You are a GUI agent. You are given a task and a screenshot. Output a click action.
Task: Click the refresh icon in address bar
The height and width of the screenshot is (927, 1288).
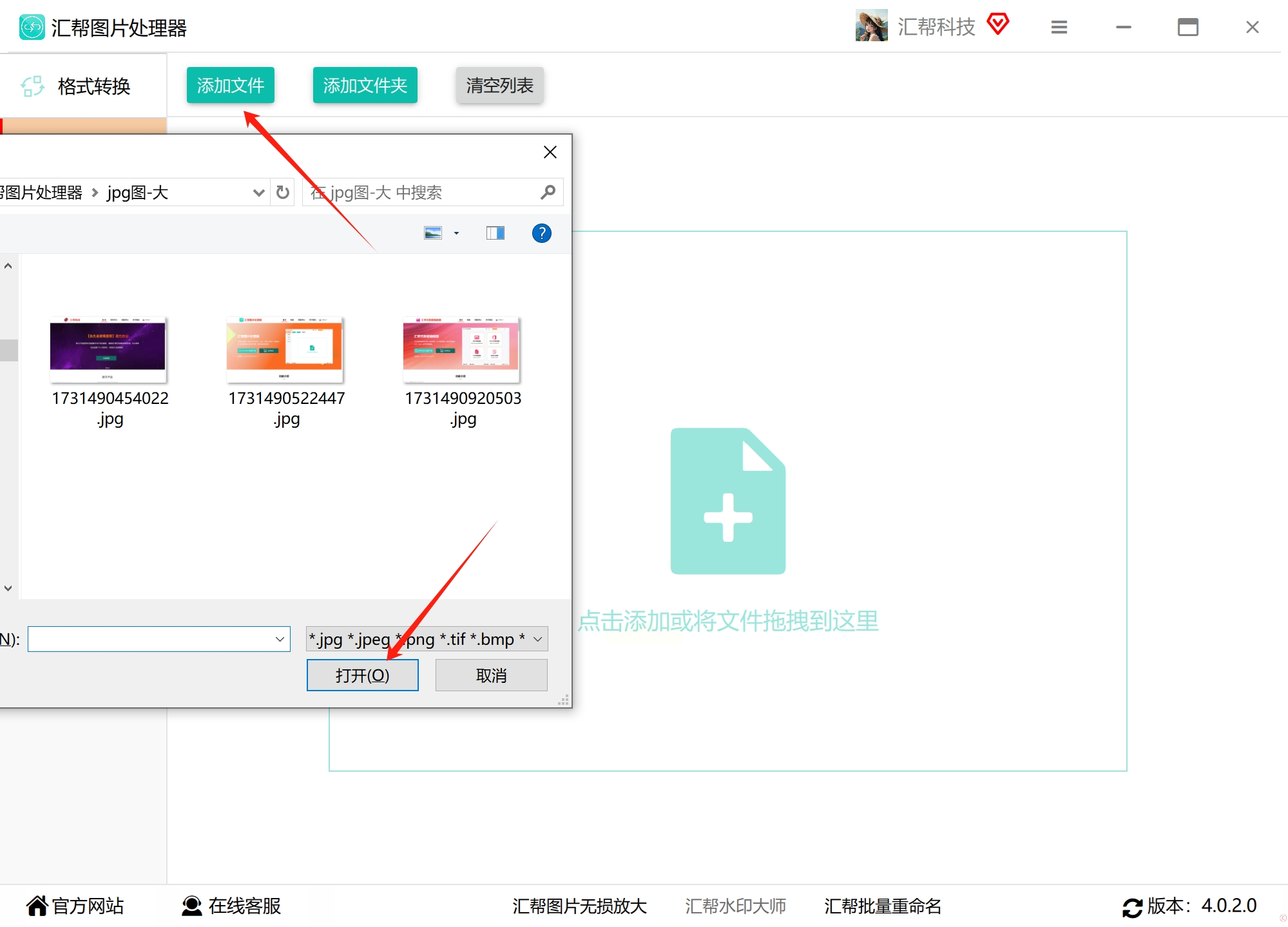pos(282,193)
